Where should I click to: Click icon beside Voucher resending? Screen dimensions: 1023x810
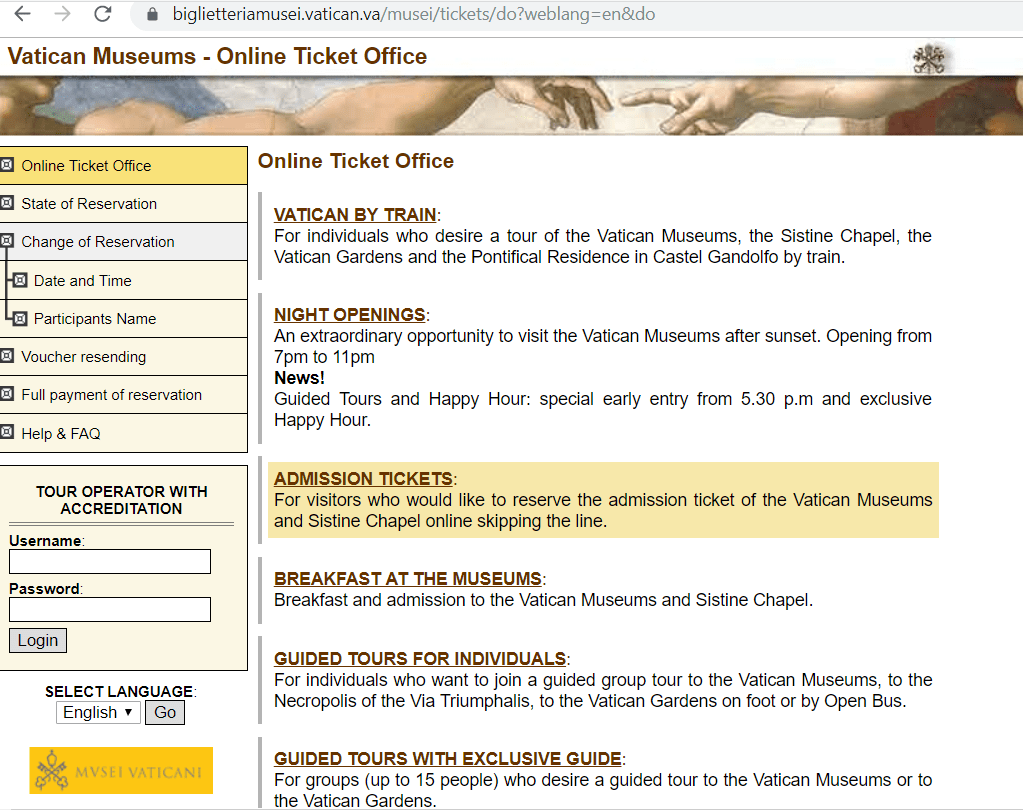click(7, 355)
